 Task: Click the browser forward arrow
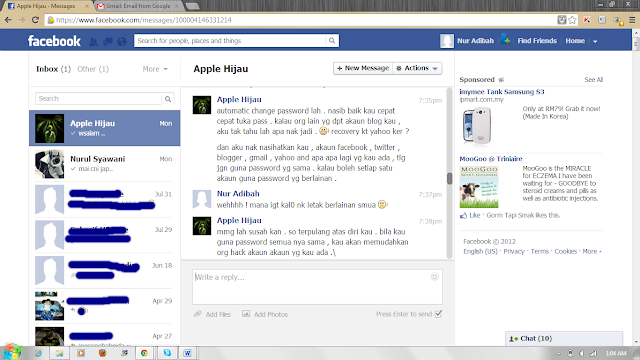pos(22,20)
